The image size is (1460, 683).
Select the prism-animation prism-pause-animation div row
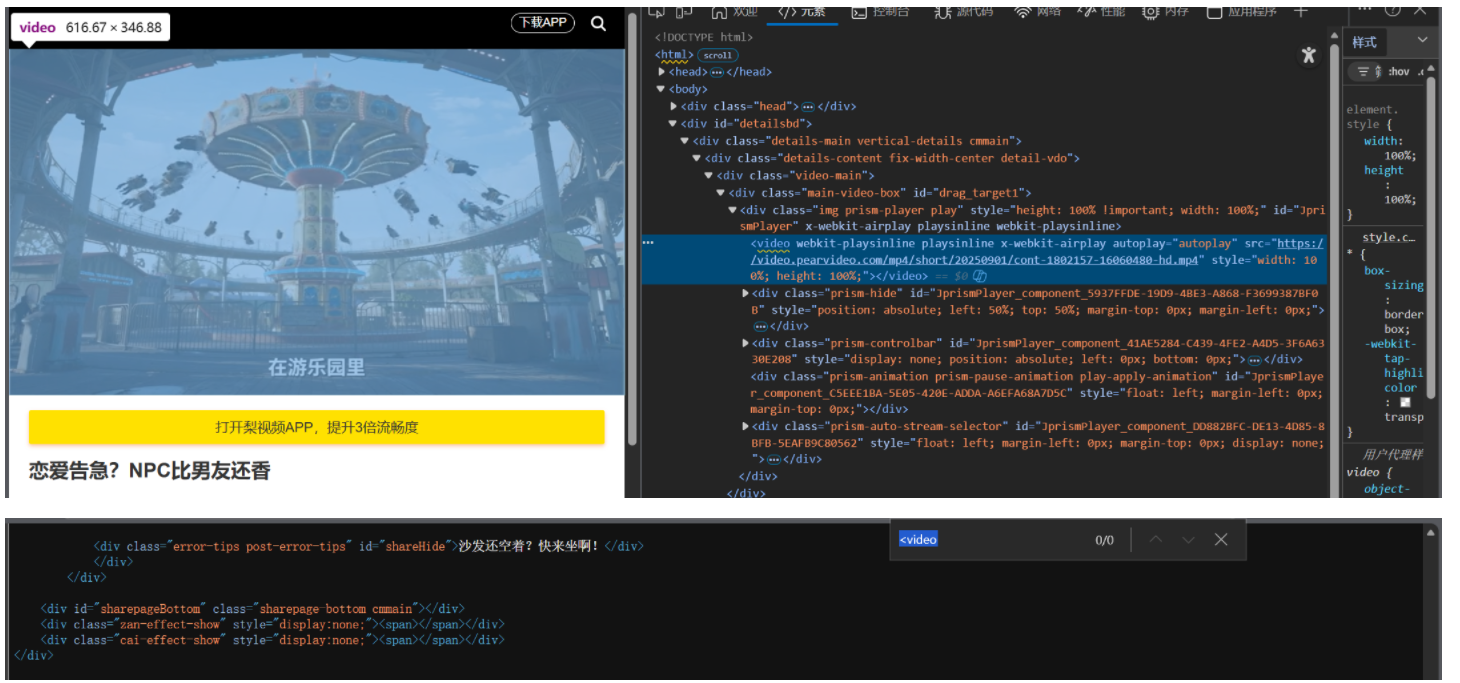pos(1037,393)
